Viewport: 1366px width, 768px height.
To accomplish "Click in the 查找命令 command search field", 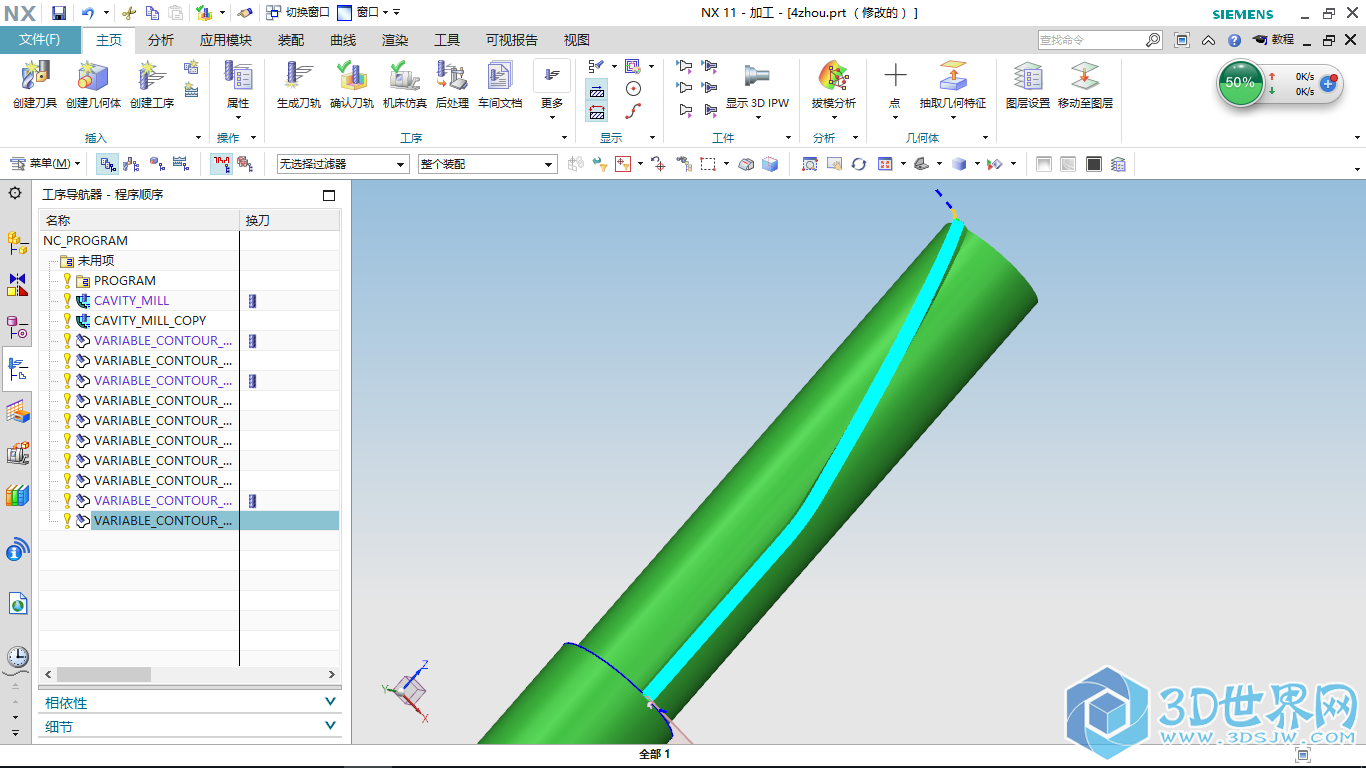I will pyautogui.click(x=1092, y=40).
